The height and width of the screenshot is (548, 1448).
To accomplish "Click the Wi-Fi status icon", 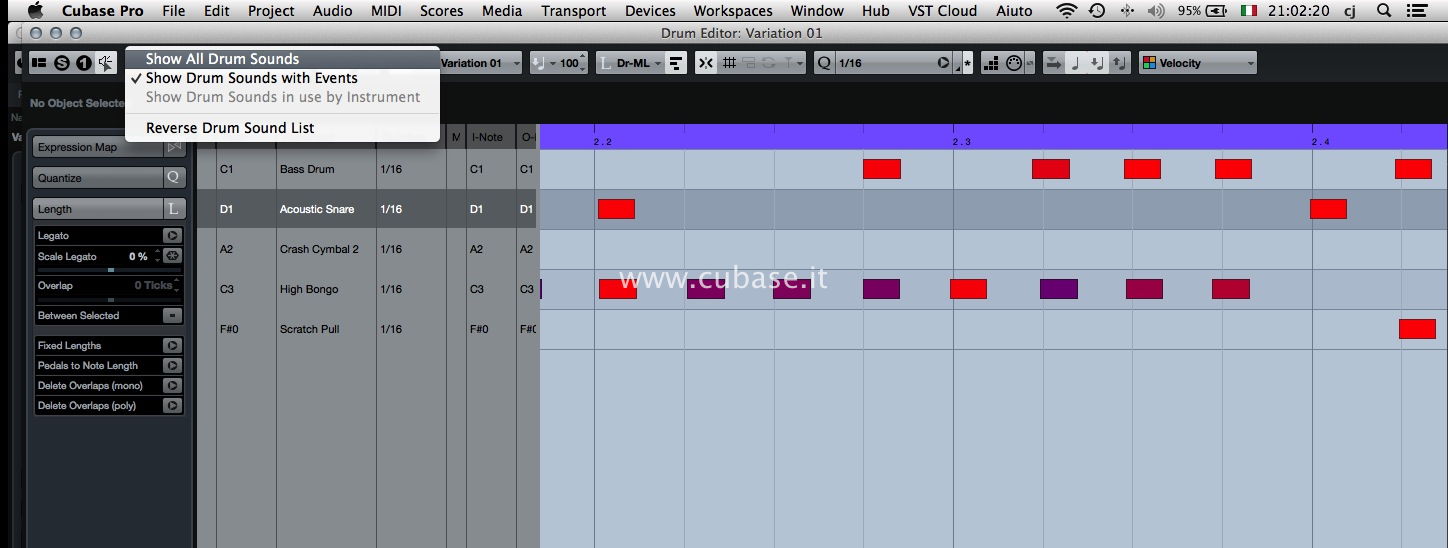I will [x=1067, y=11].
